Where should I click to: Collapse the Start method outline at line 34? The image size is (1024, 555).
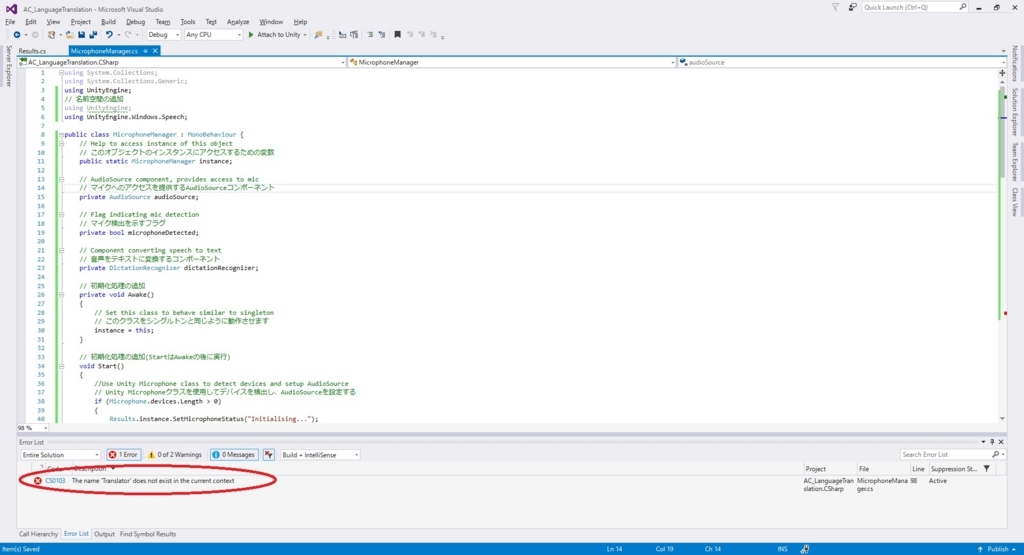pyautogui.click(x=61, y=366)
